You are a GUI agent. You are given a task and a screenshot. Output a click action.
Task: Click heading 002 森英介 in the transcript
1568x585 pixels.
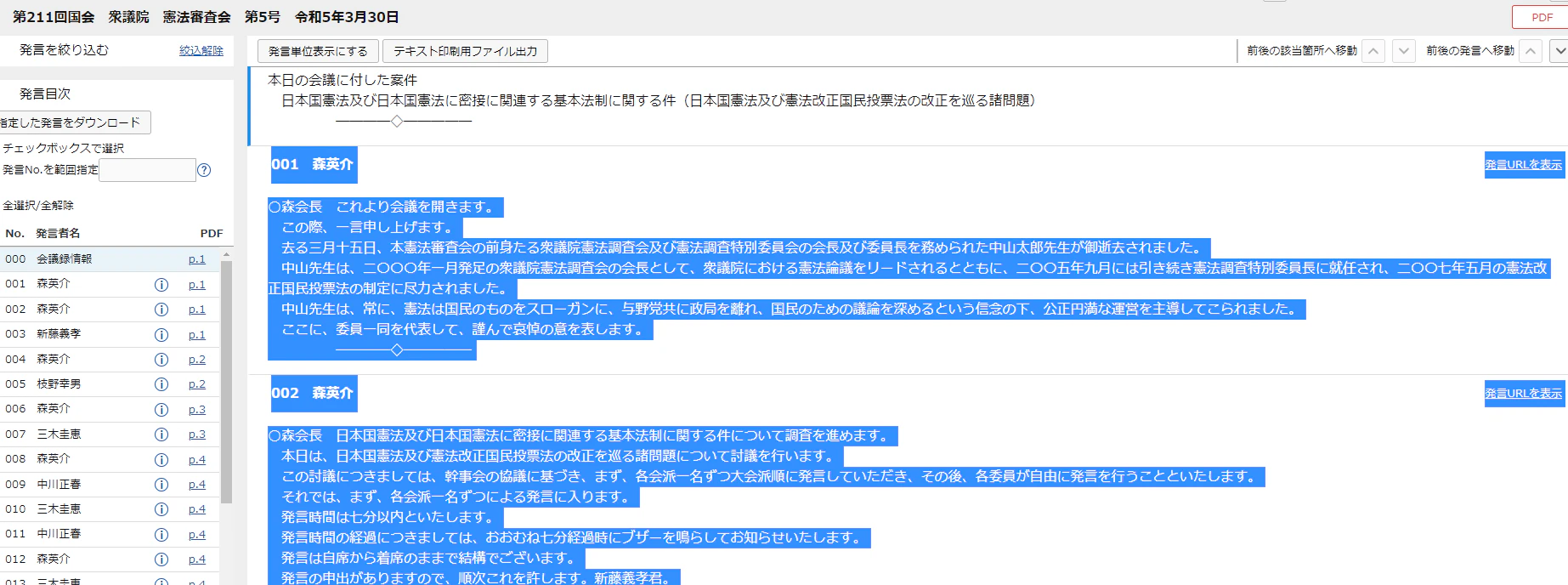click(313, 393)
